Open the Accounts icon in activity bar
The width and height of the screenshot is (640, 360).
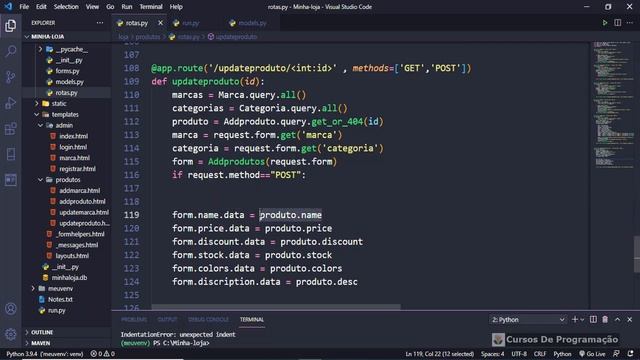pos(11,309)
